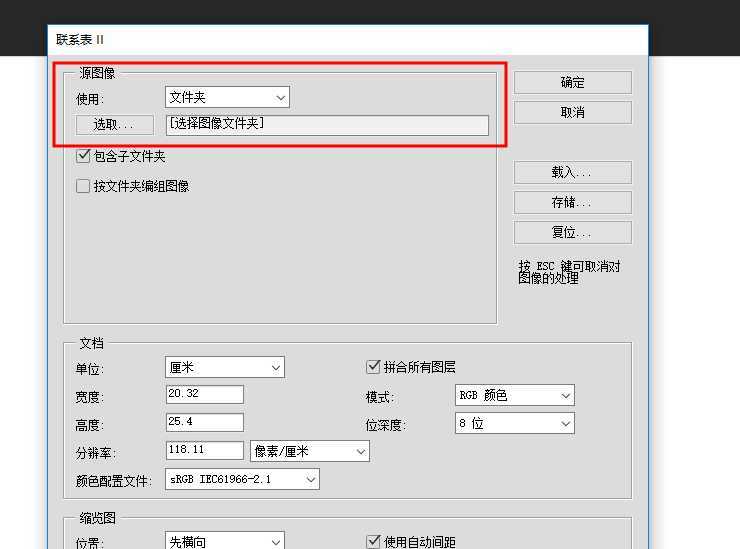Open the 模式 dropdown showing RGB 颜色

514,396
